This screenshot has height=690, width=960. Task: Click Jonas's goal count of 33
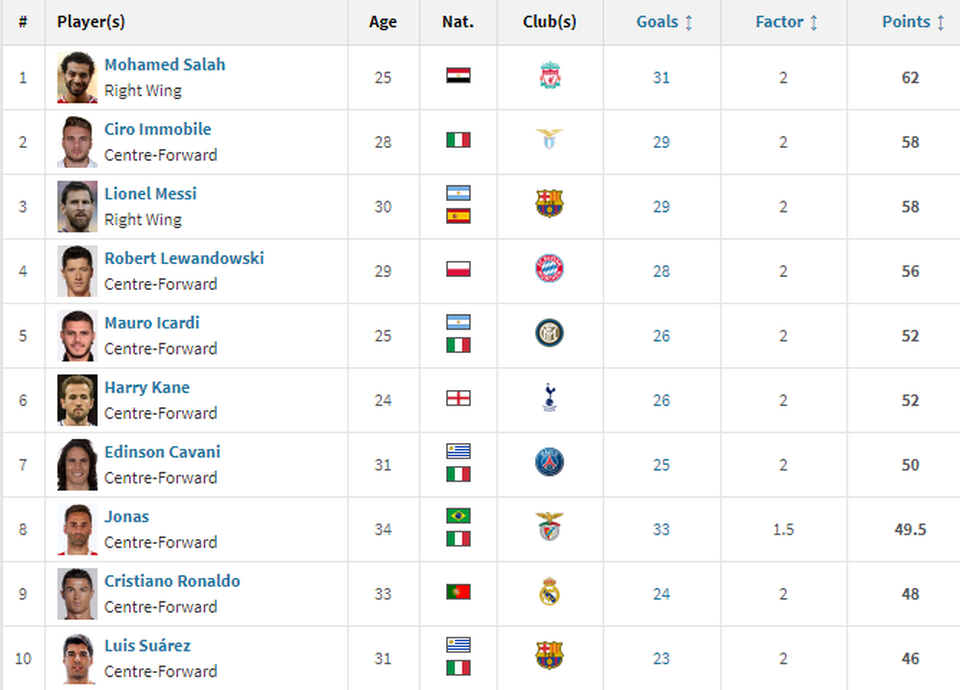tap(661, 529)
